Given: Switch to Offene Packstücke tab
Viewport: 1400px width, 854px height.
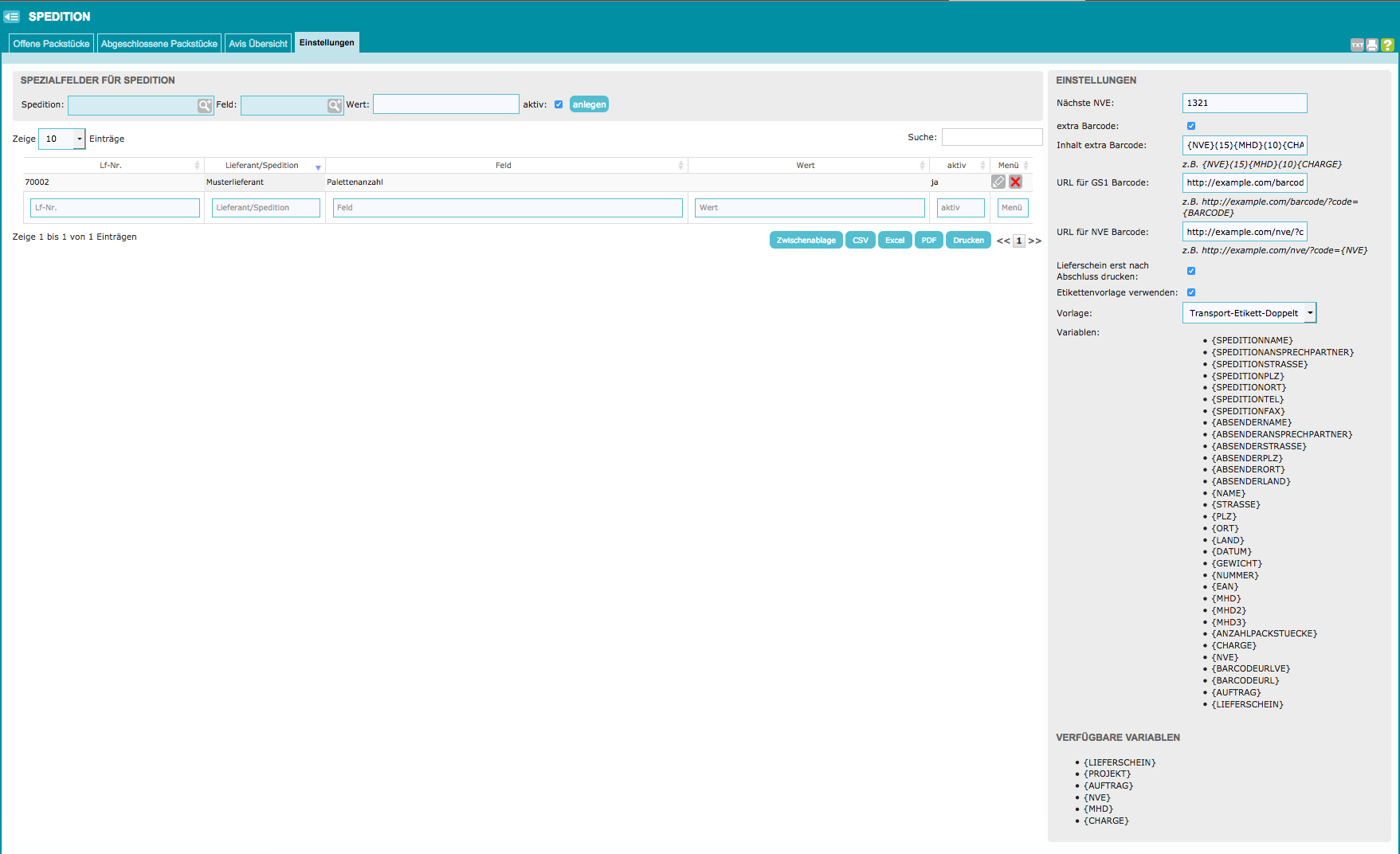Looking at the screenshot, I should [x=51, y=44].
